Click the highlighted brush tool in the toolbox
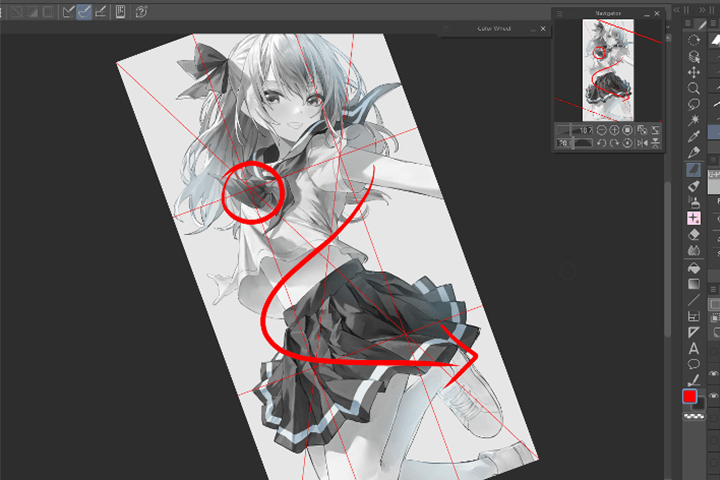Viewport: 720px width, 480px height. (694, 169)
